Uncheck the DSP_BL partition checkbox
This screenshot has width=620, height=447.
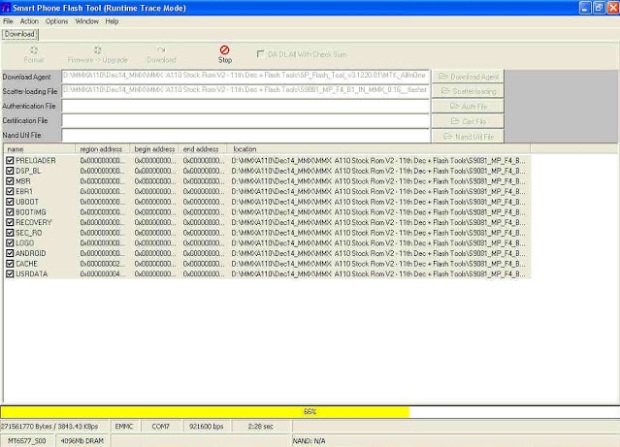click(x=10, y=170)
